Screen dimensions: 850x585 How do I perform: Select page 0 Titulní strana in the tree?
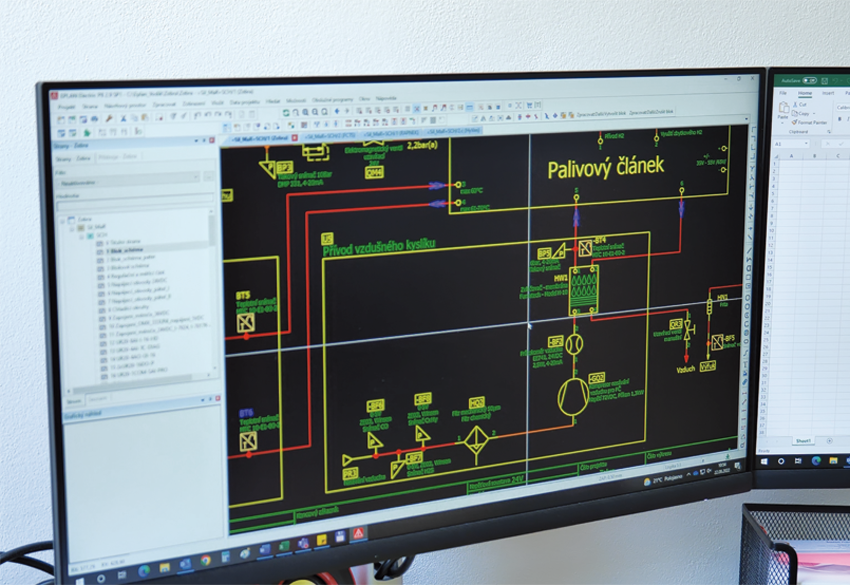(123, 242)
